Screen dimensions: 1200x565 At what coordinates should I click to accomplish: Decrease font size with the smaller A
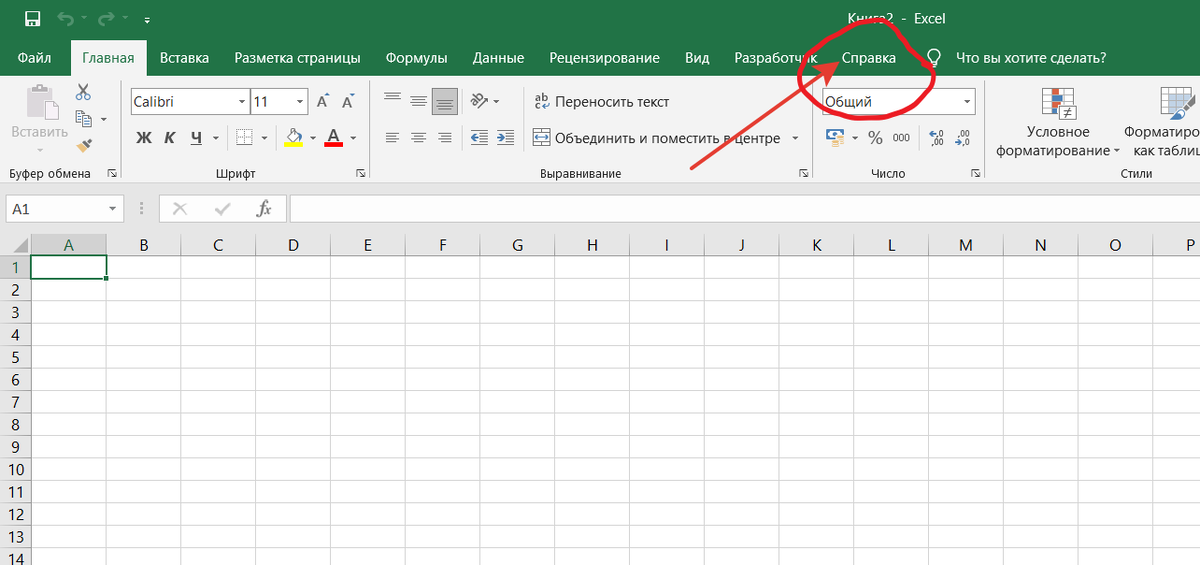point(347,102)
